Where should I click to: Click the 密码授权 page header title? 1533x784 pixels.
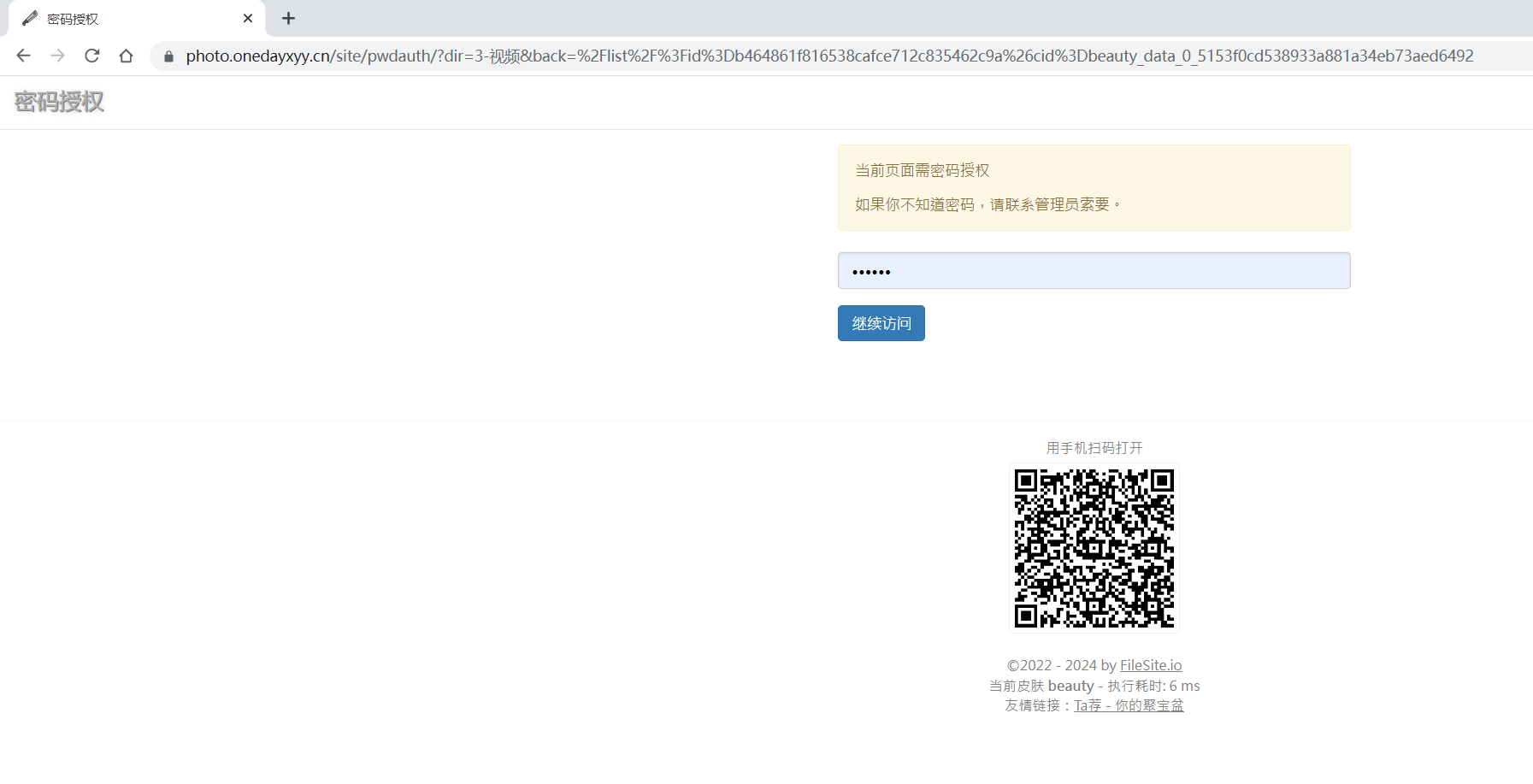tap(59, 102)
